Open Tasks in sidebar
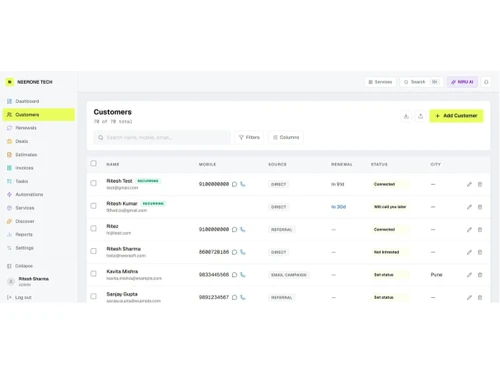The width and height of the screenshot is (500, 375). point(39,181)
